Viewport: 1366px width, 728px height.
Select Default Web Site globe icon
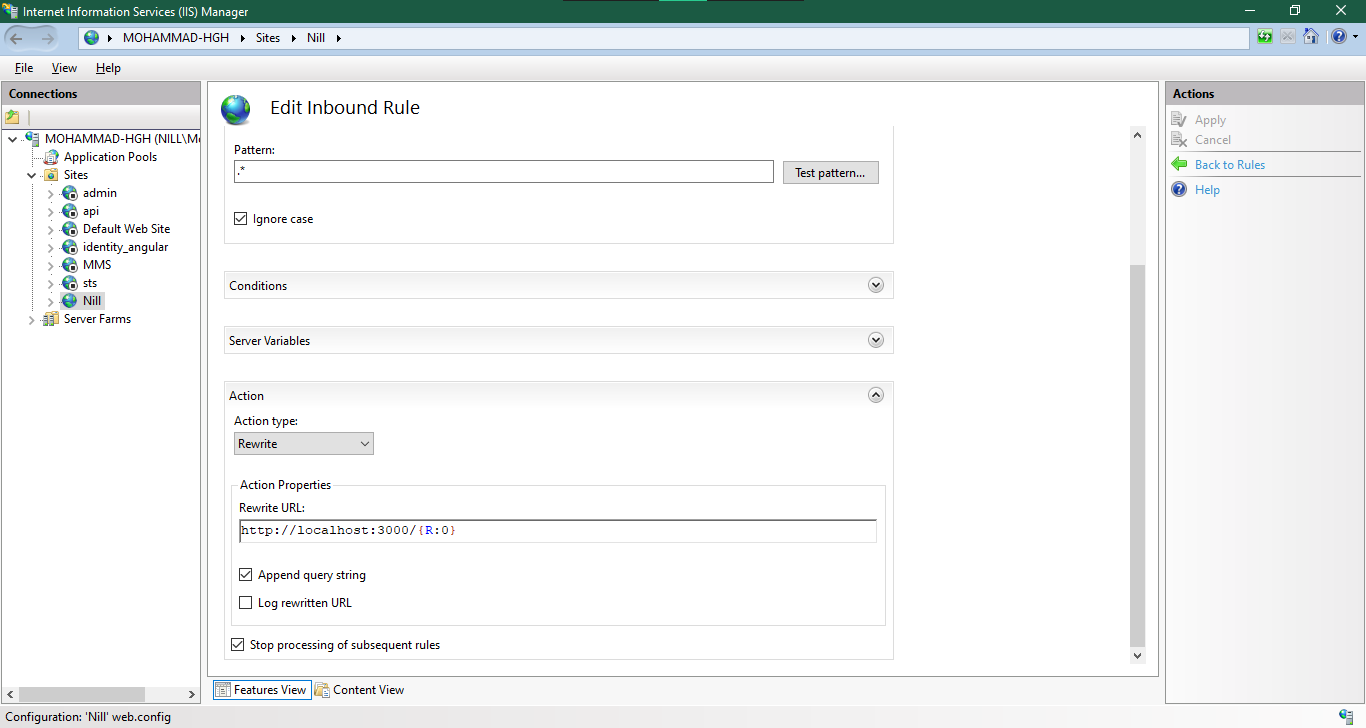(x=70, y=229)
